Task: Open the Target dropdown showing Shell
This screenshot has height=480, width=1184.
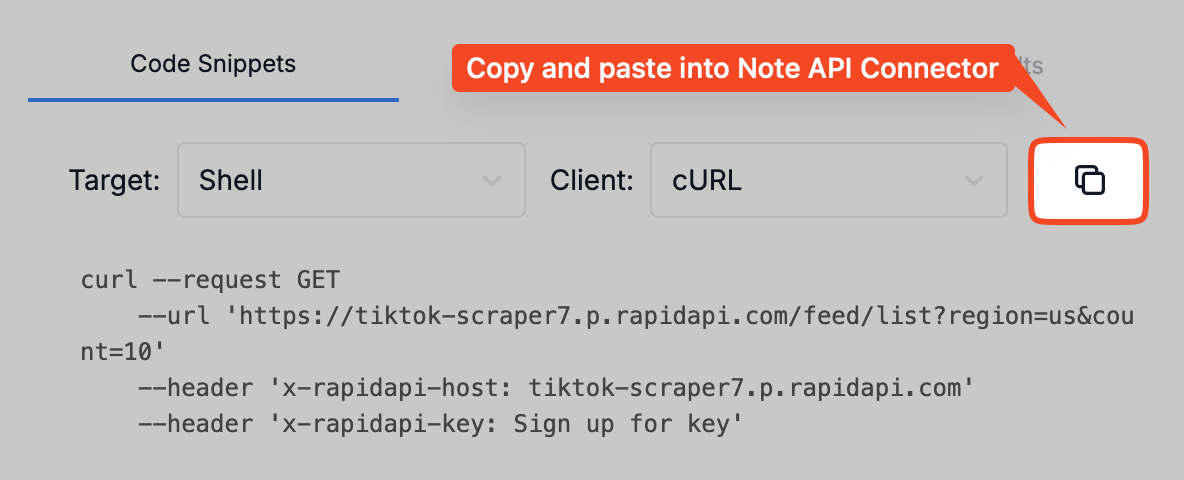Action: (351, 180)
